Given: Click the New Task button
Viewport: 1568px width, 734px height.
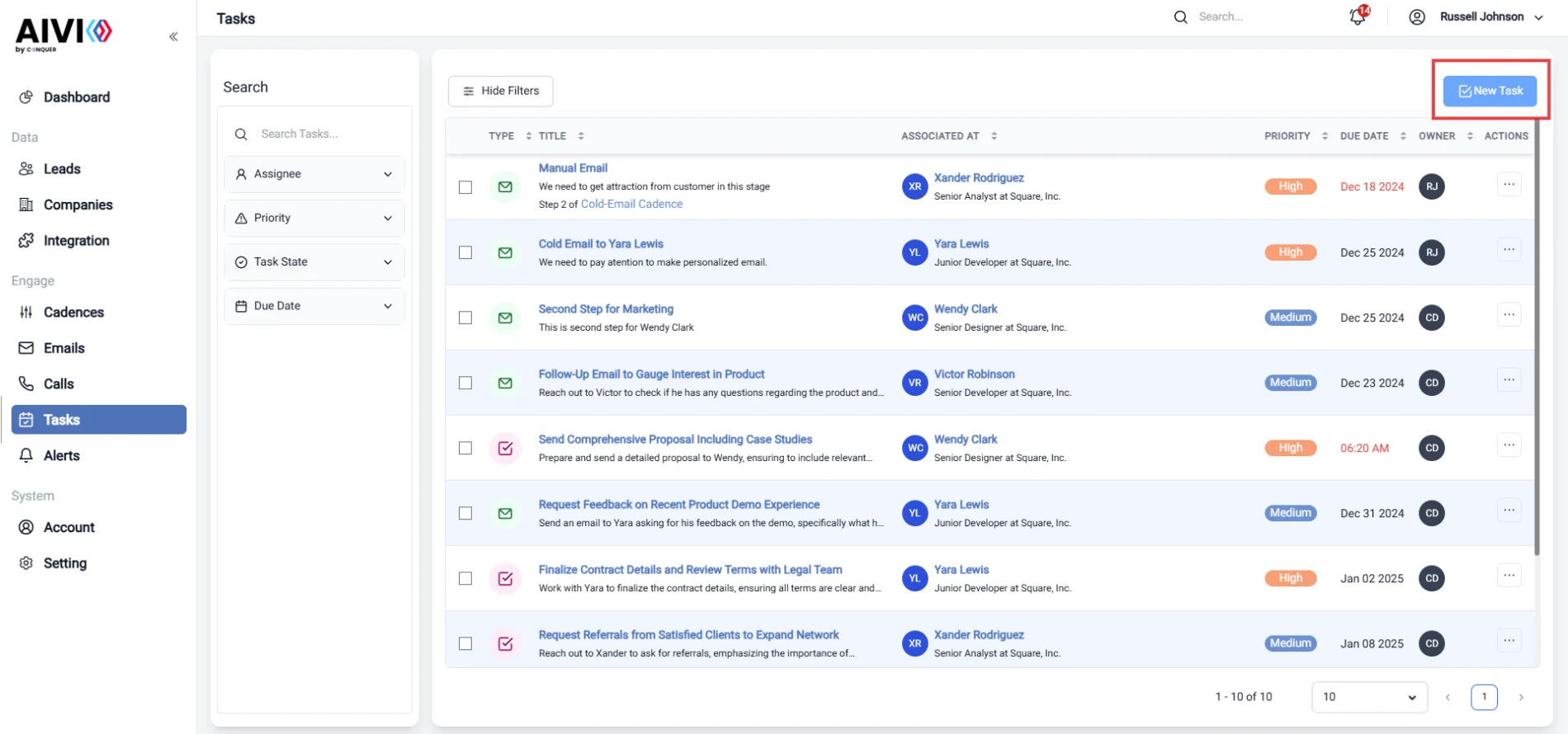Looking at the screenshot, I should [1490, 91].
